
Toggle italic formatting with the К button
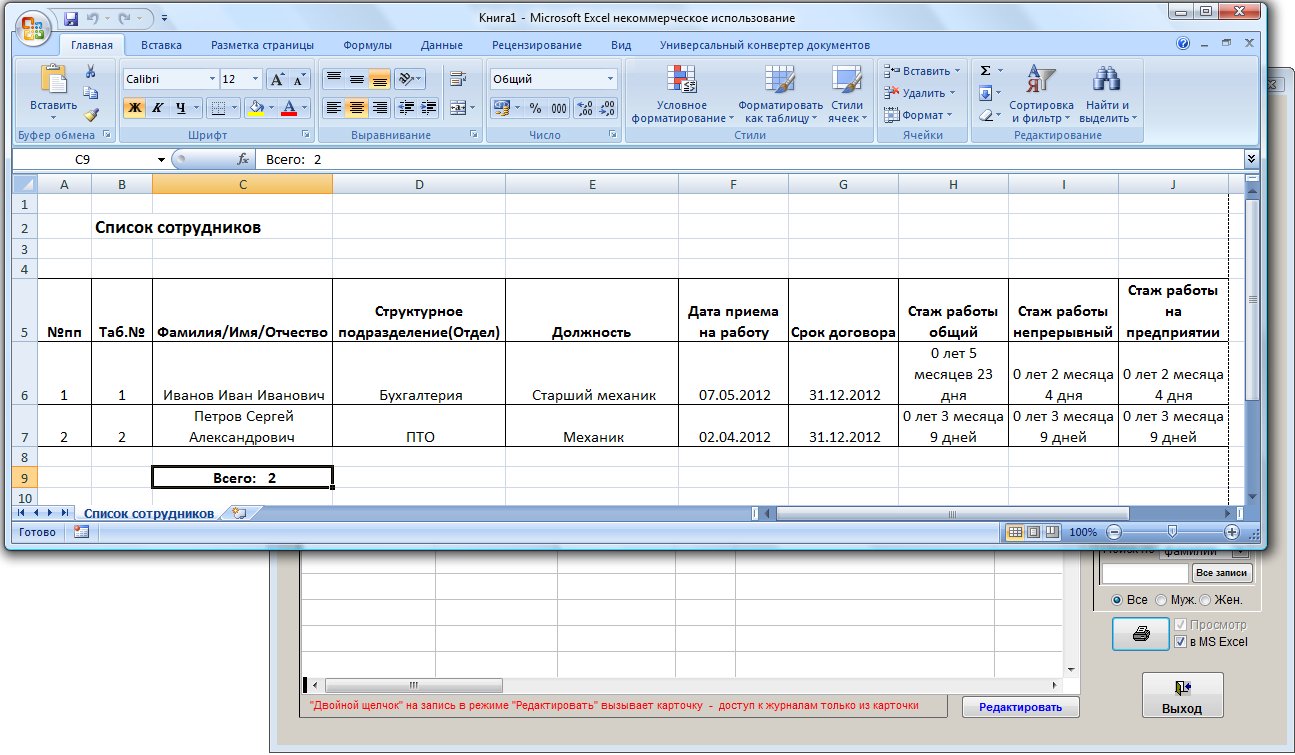pyautogui.click(x=157, y=108)
